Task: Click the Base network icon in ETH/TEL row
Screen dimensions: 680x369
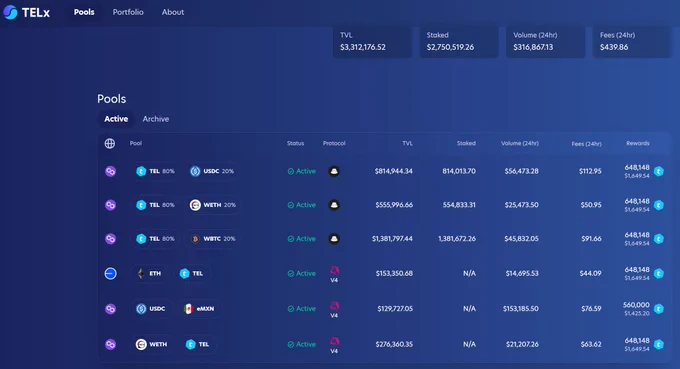Action: [110, 274]
